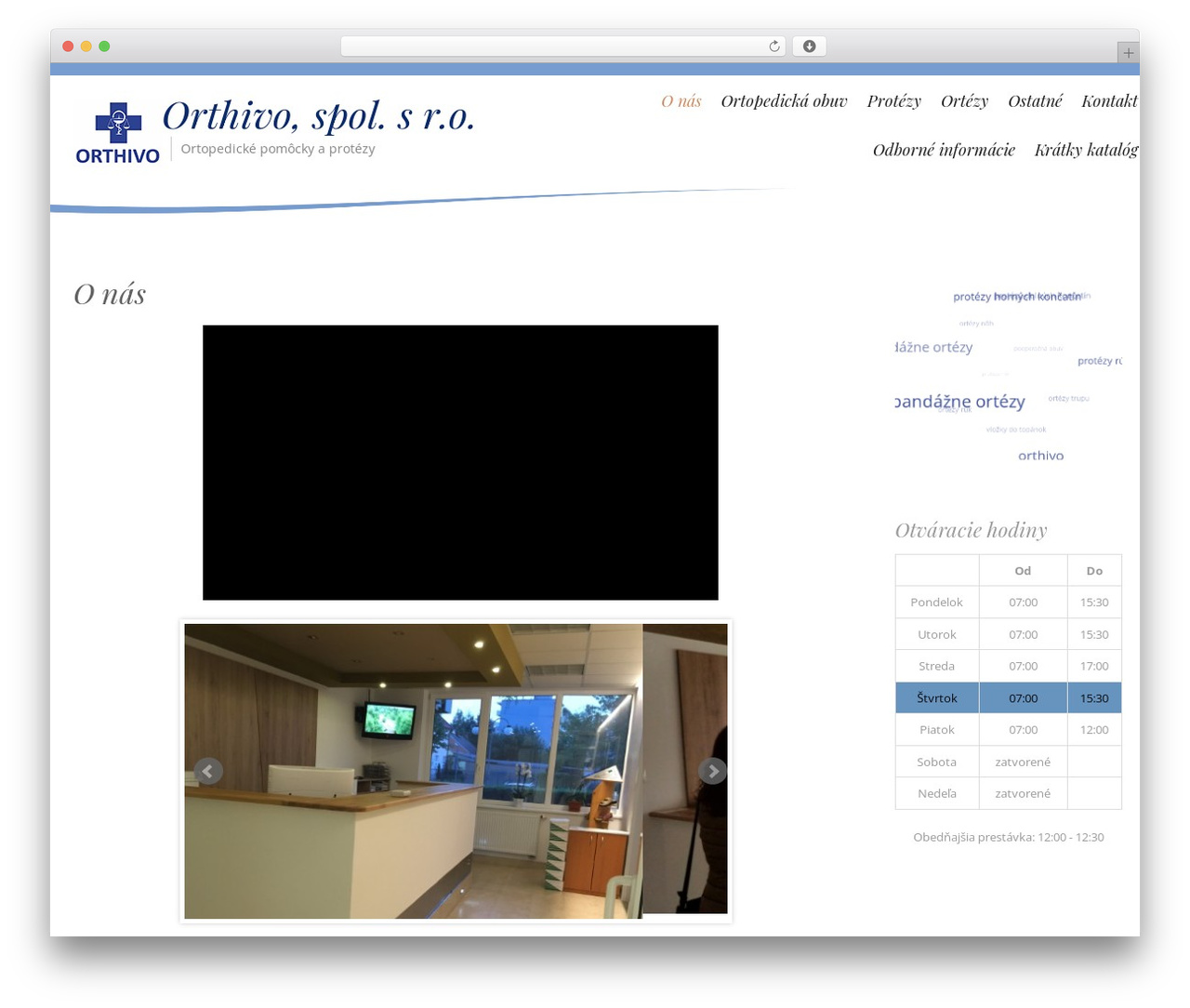Click the black video area
1190x1008 pixels.
[460, 462]
